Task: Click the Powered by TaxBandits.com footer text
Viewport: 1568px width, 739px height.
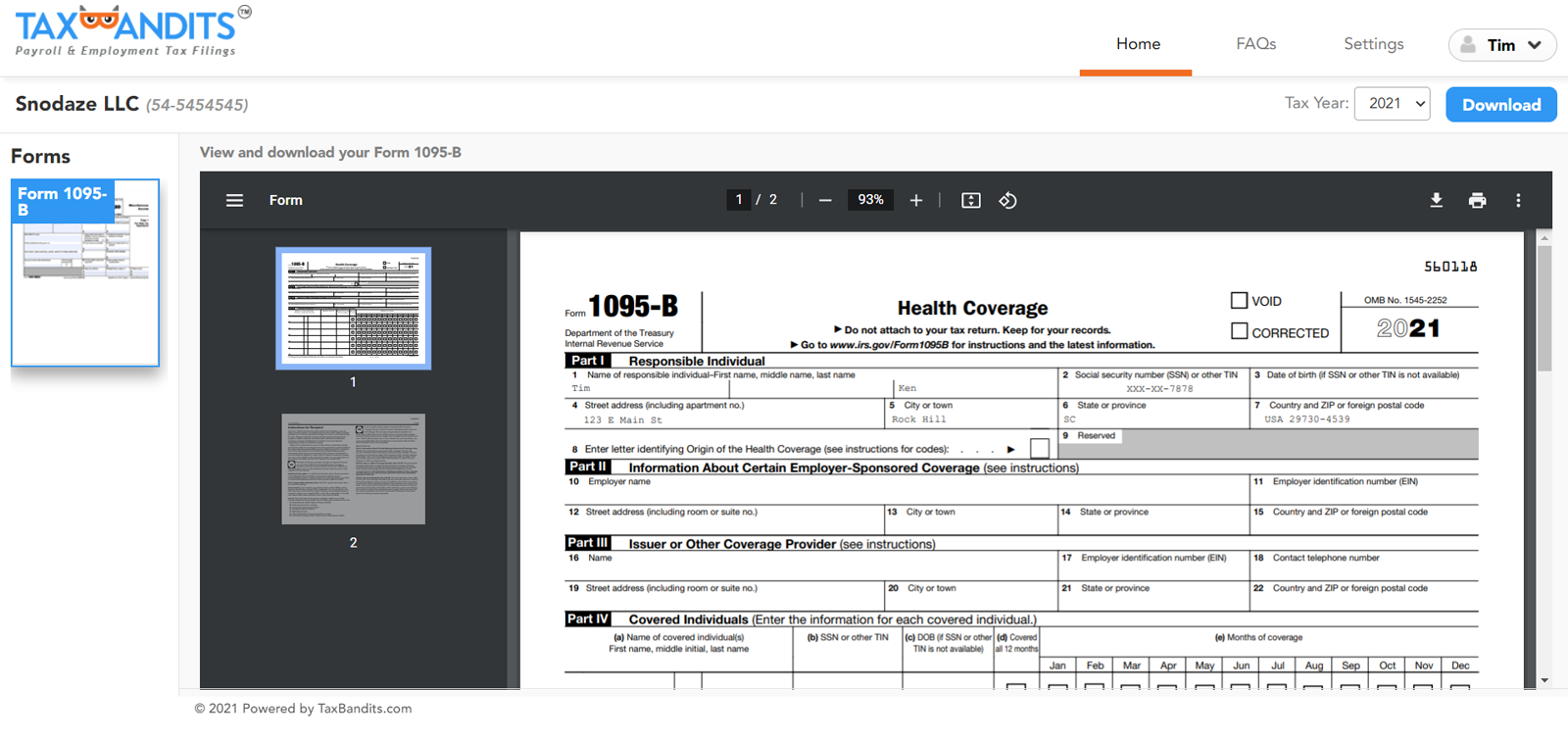Action: tap(303, 709)
